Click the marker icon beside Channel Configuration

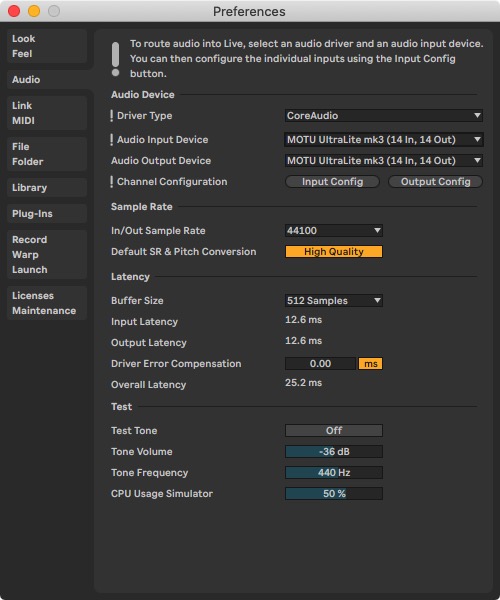(112, 182)
